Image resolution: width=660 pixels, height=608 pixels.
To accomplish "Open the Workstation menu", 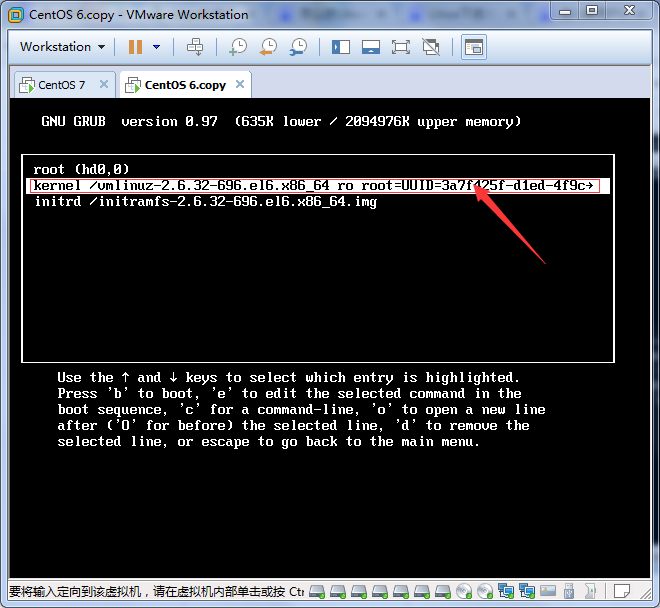I will click(x=62, y=47).
